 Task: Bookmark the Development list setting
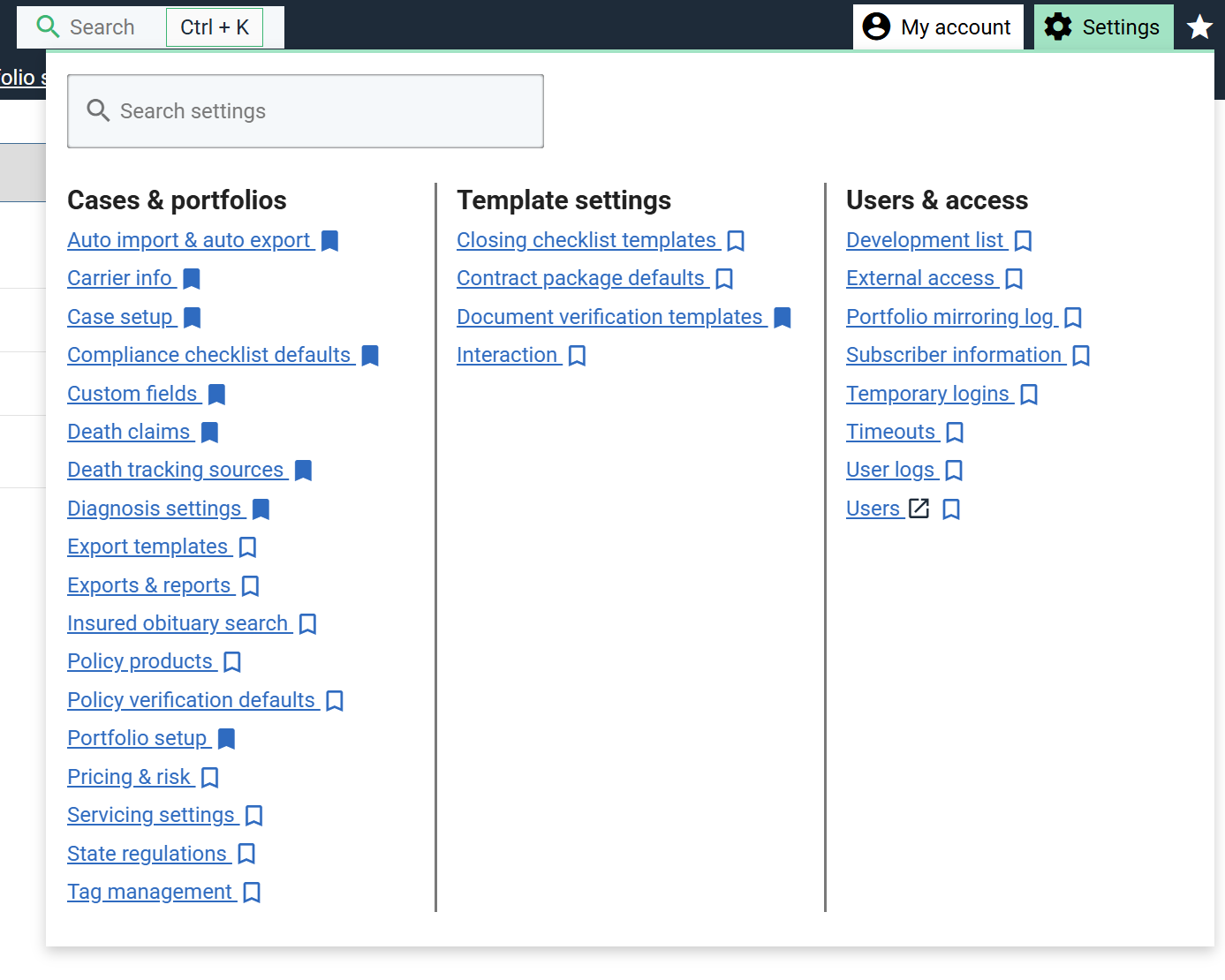pos(1023,241)
